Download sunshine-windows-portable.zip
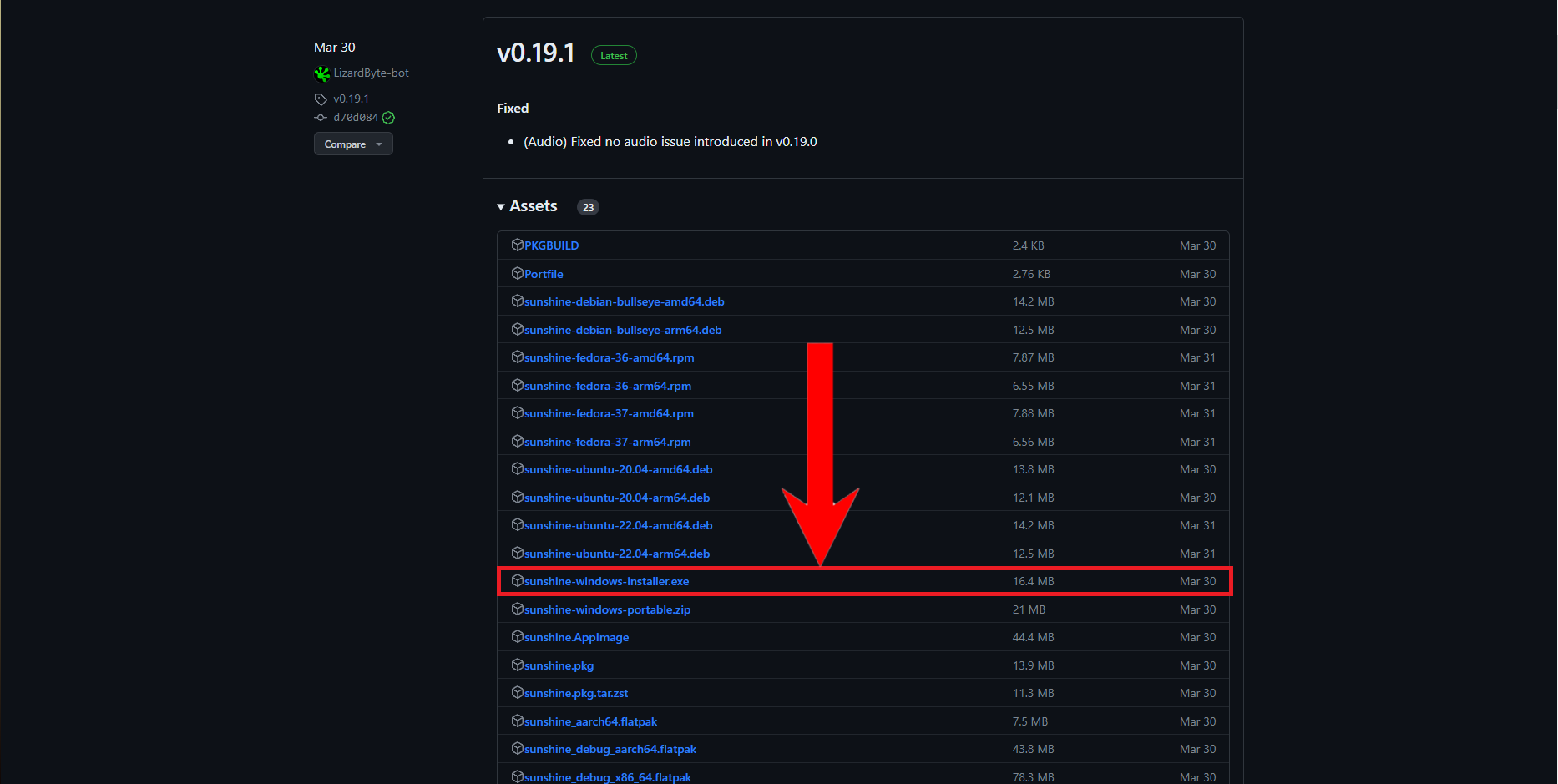Viewport: 1558px width, 784px height. tap(608, 609)
